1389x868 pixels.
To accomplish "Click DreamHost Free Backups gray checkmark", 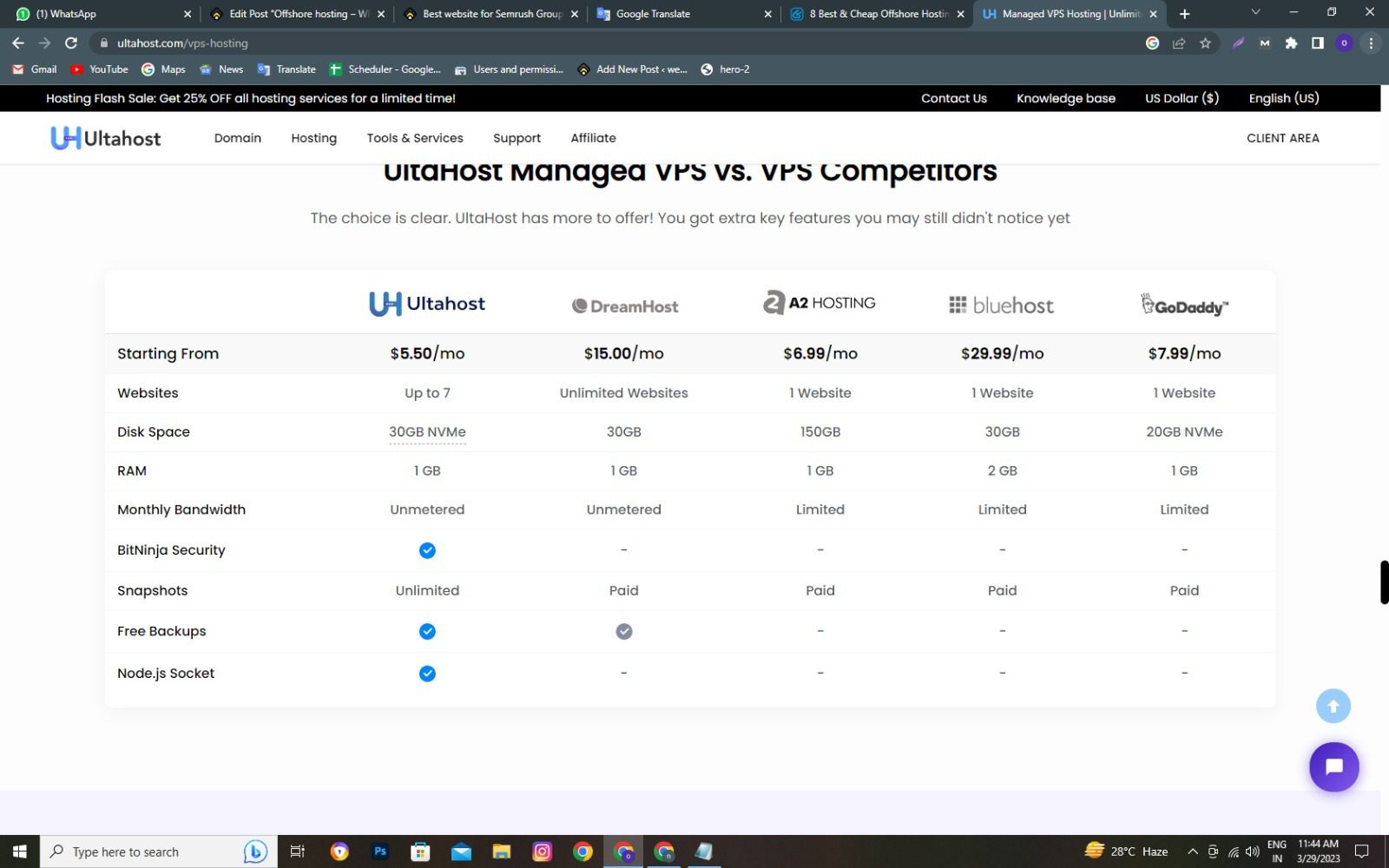I will pyautogui.click(x=624, y=632).
